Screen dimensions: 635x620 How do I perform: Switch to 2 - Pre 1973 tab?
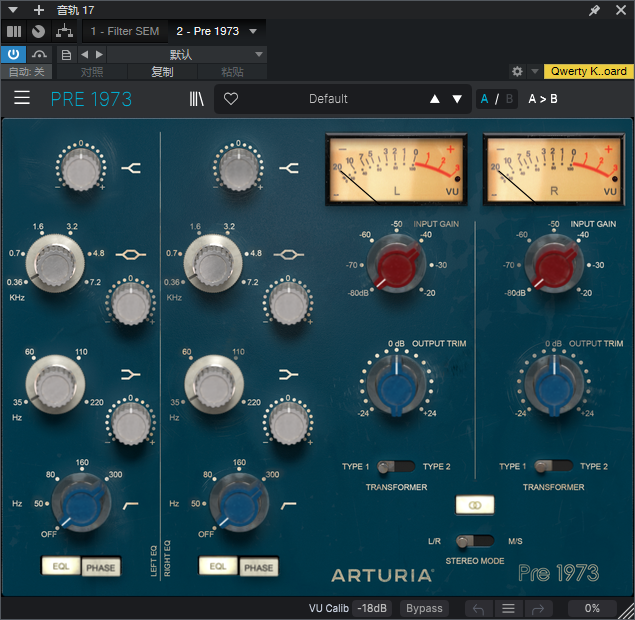coord(208,31)
